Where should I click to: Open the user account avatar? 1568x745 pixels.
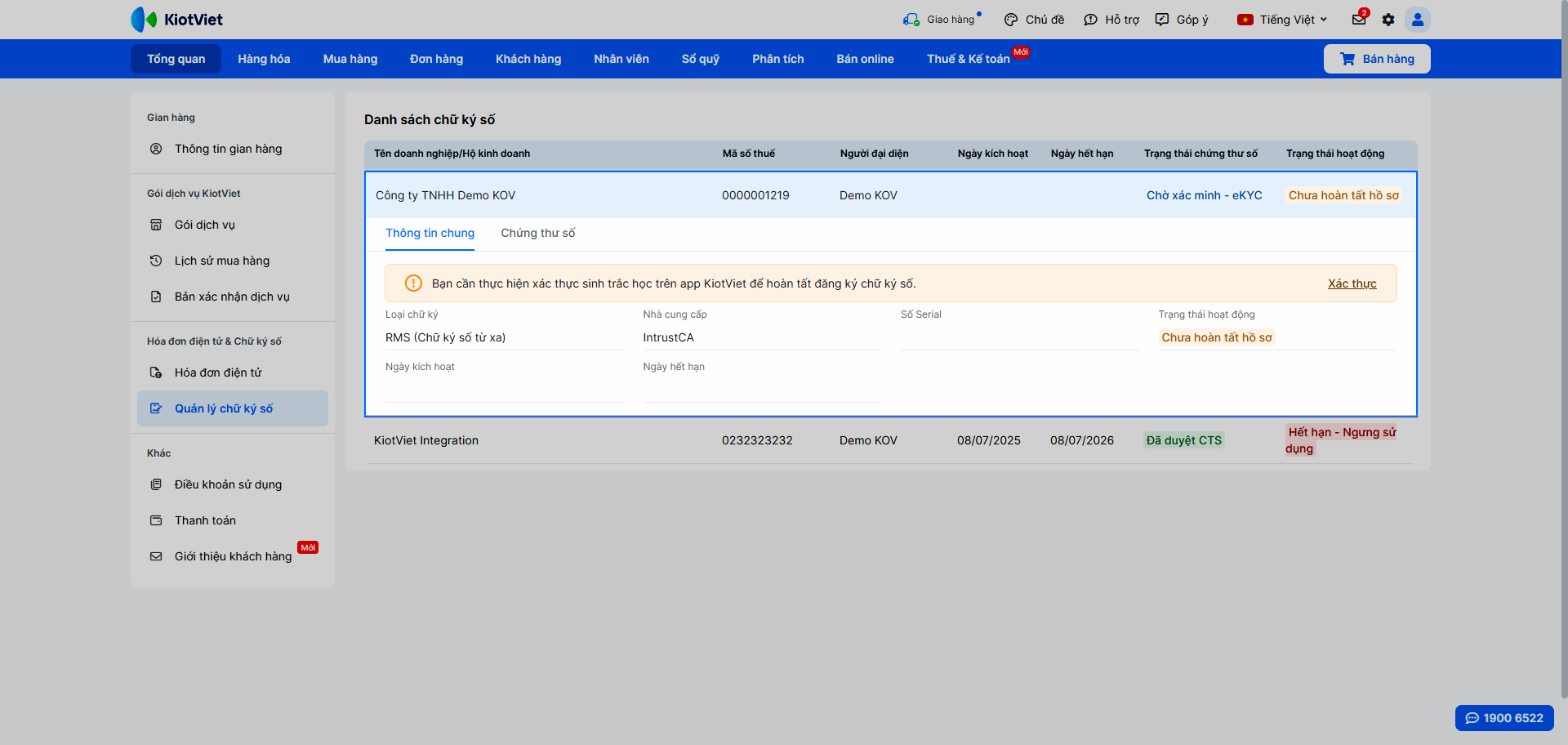[x=1418, y=20]
